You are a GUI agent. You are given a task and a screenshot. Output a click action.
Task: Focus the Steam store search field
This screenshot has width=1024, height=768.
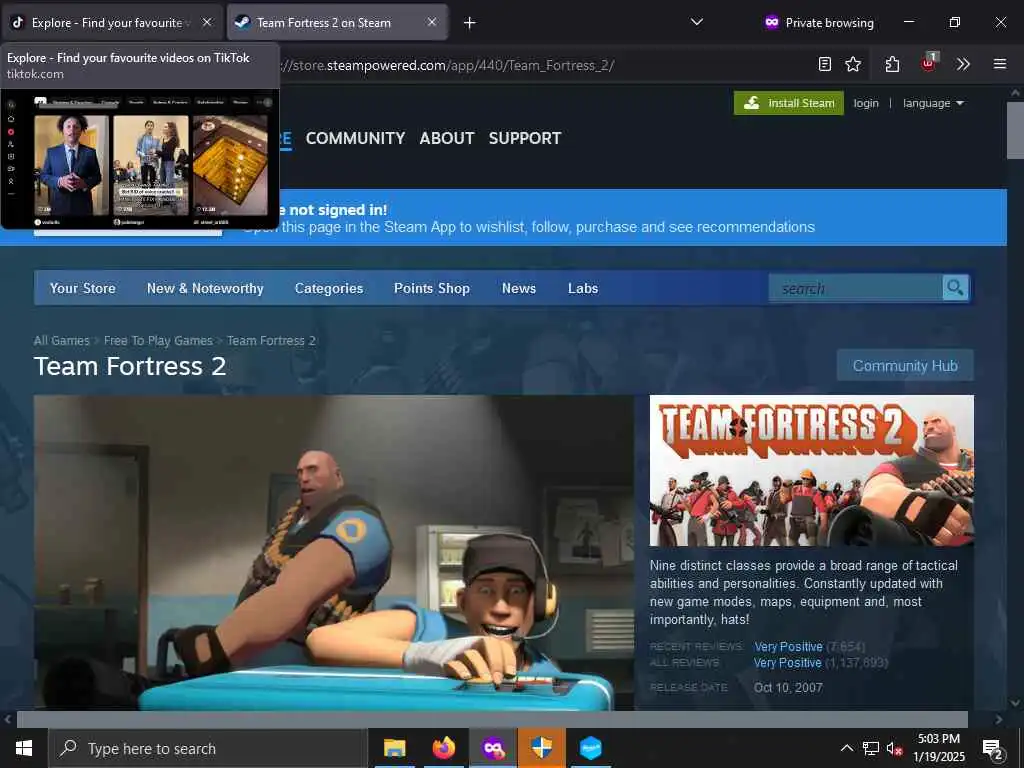[x=856, y=288]
